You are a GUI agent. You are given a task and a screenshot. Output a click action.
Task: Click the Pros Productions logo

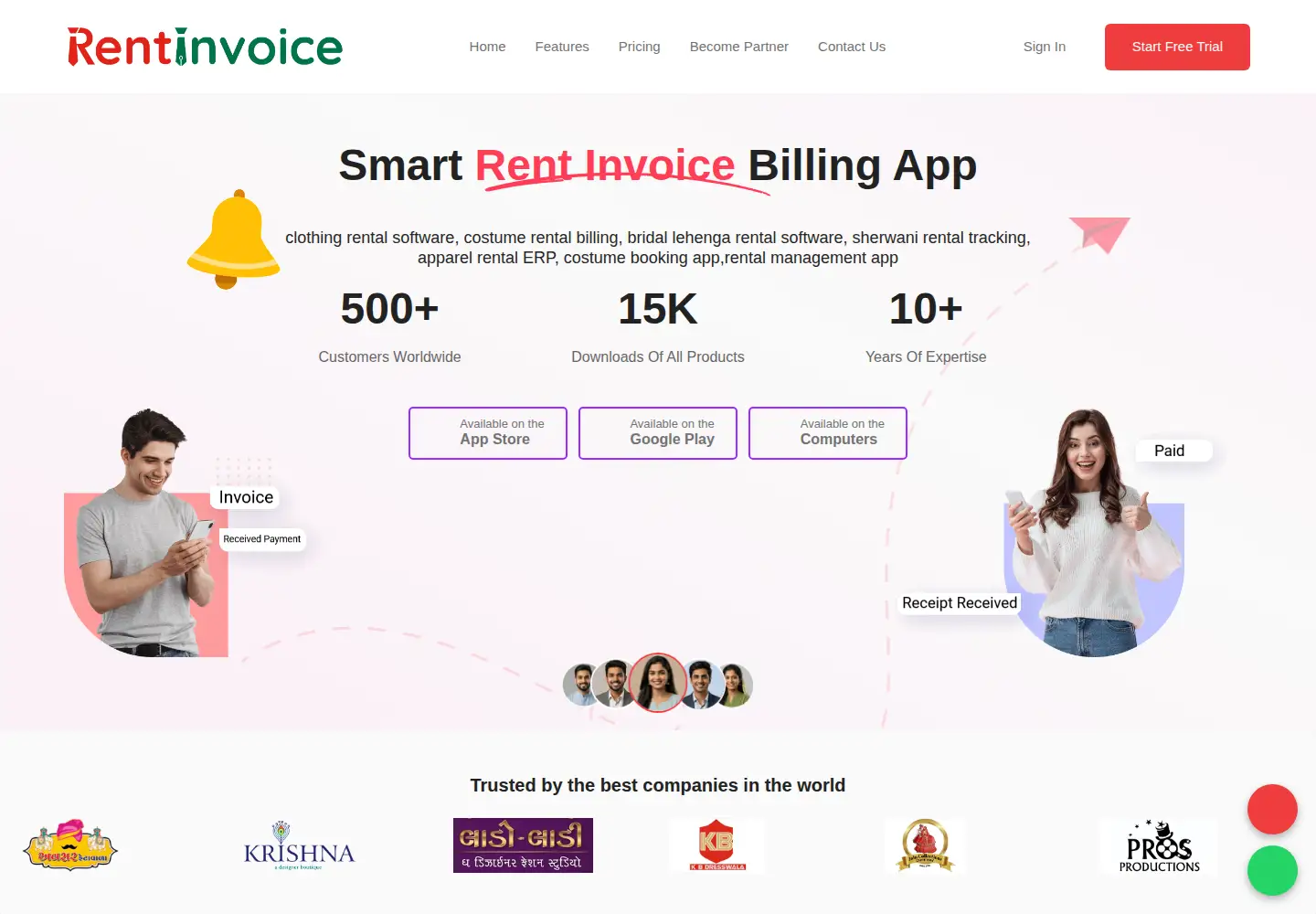click(1159, 845)
